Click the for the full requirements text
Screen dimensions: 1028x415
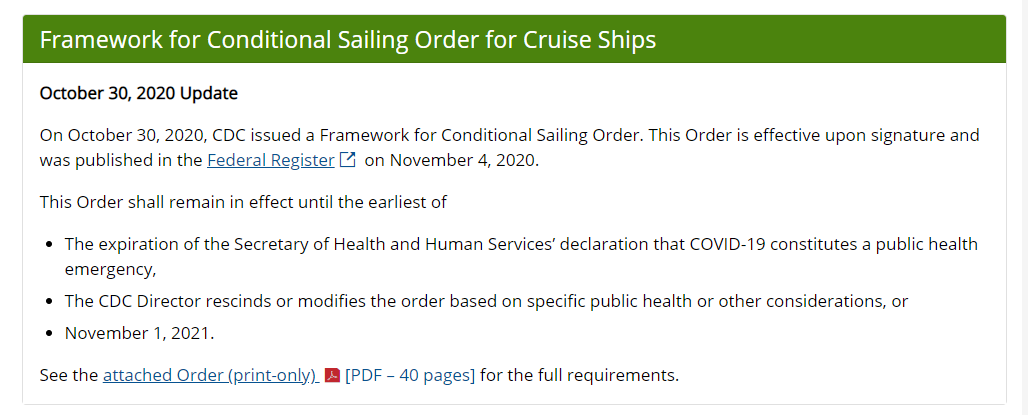point(580,376)
